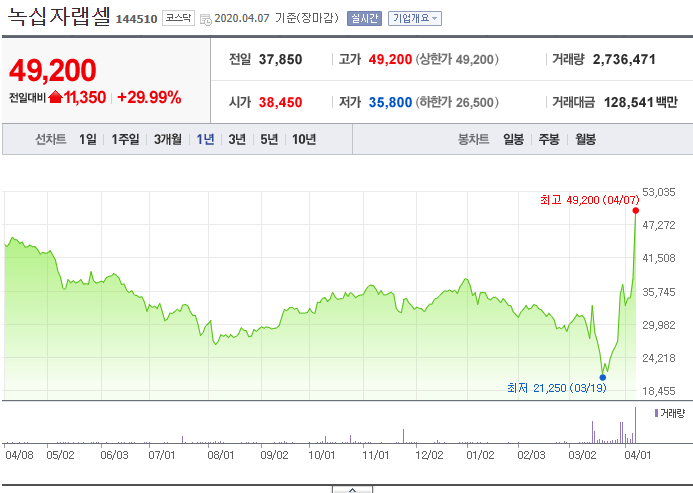Click the 하한가 26,500 text
Image resolution: width=693 pixels, height=493 pixels.
pyautogui.click(x=457, y=103)
